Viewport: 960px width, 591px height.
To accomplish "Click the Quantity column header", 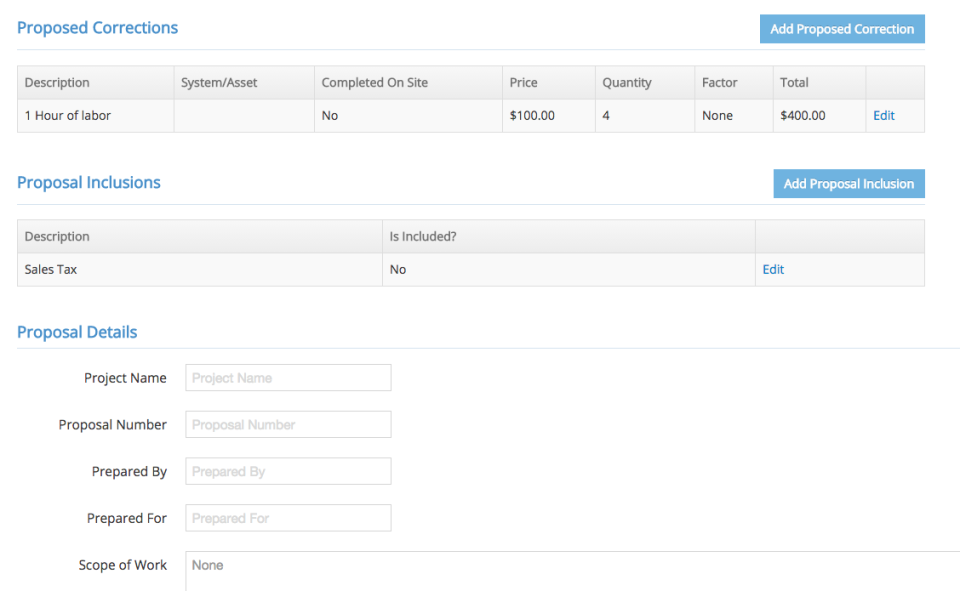I will tap(627, 82).
